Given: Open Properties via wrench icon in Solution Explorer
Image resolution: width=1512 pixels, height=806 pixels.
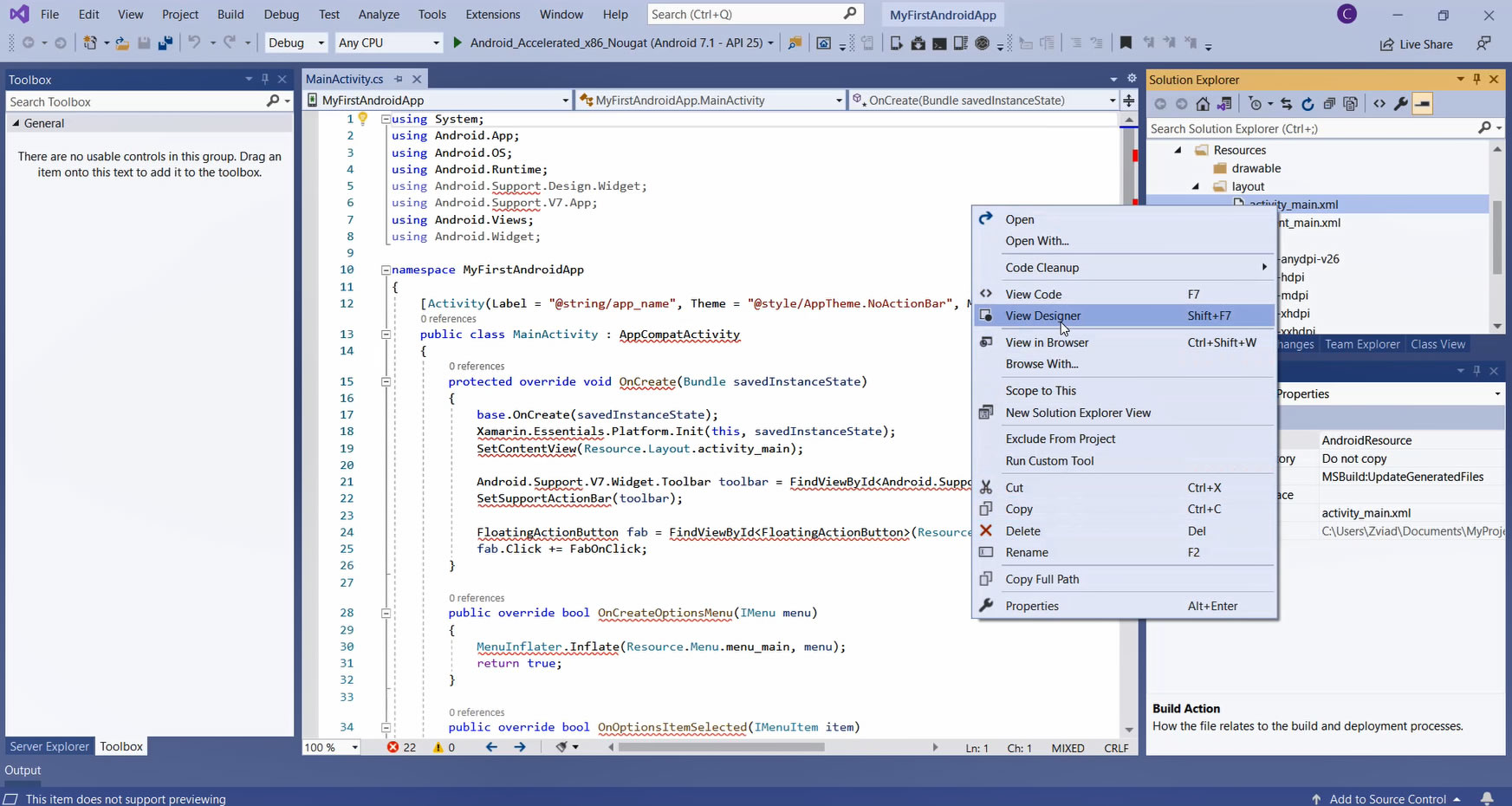Looking at the screenshot, I should [1400, 104].
